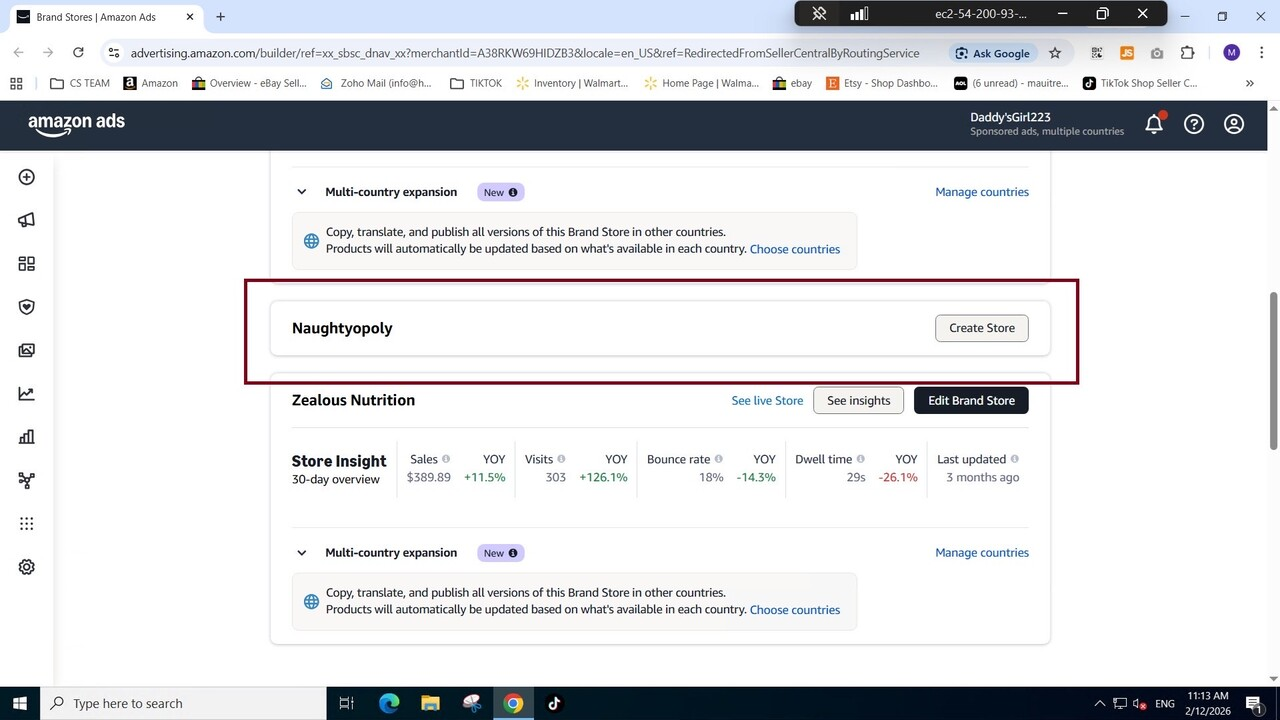This screenshot has height=720, width=1280.
Task: Bookmark this page with the star icon
Action: [1055, 53]
